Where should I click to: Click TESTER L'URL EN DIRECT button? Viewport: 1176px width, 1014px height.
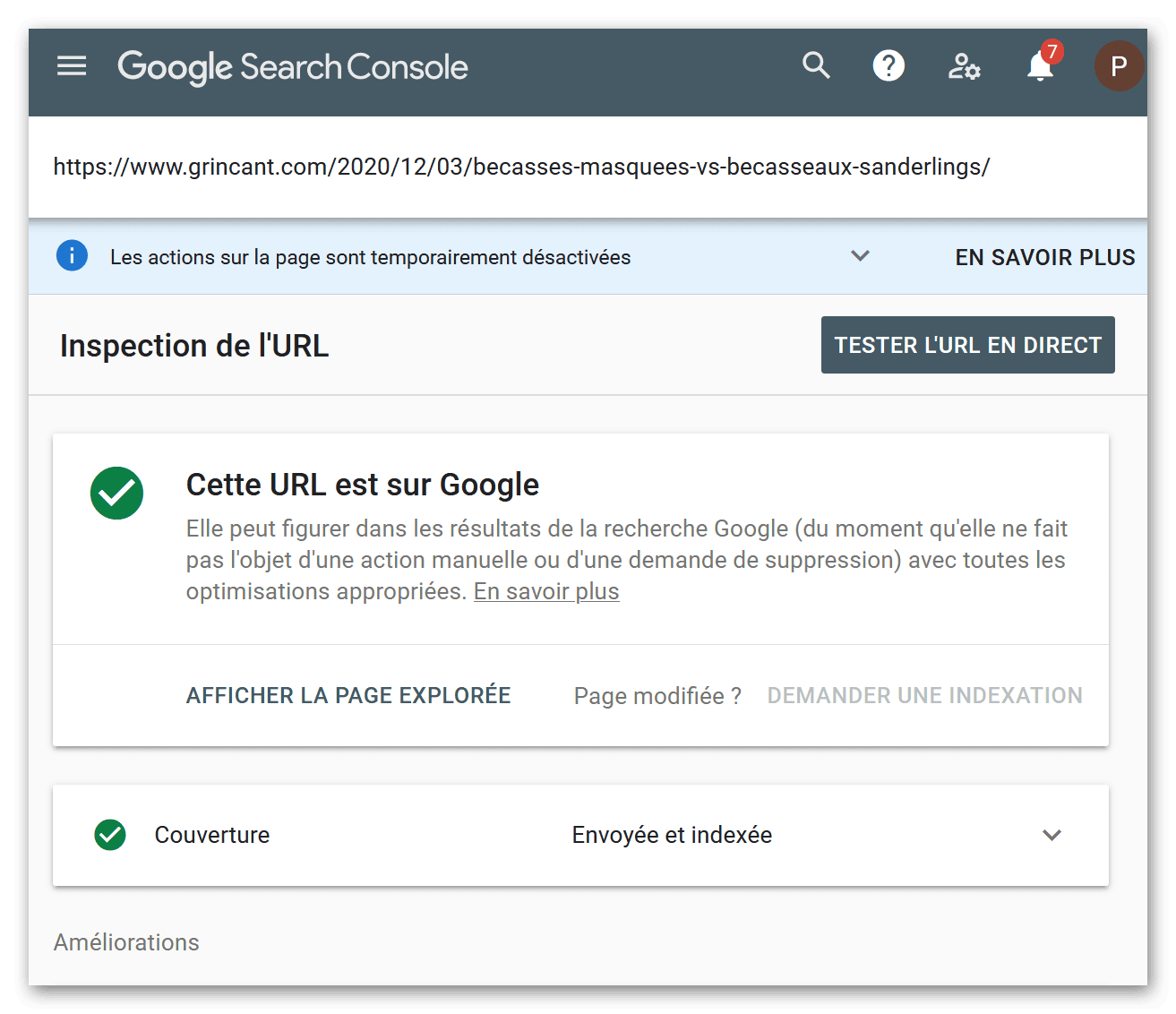[968, 345]
